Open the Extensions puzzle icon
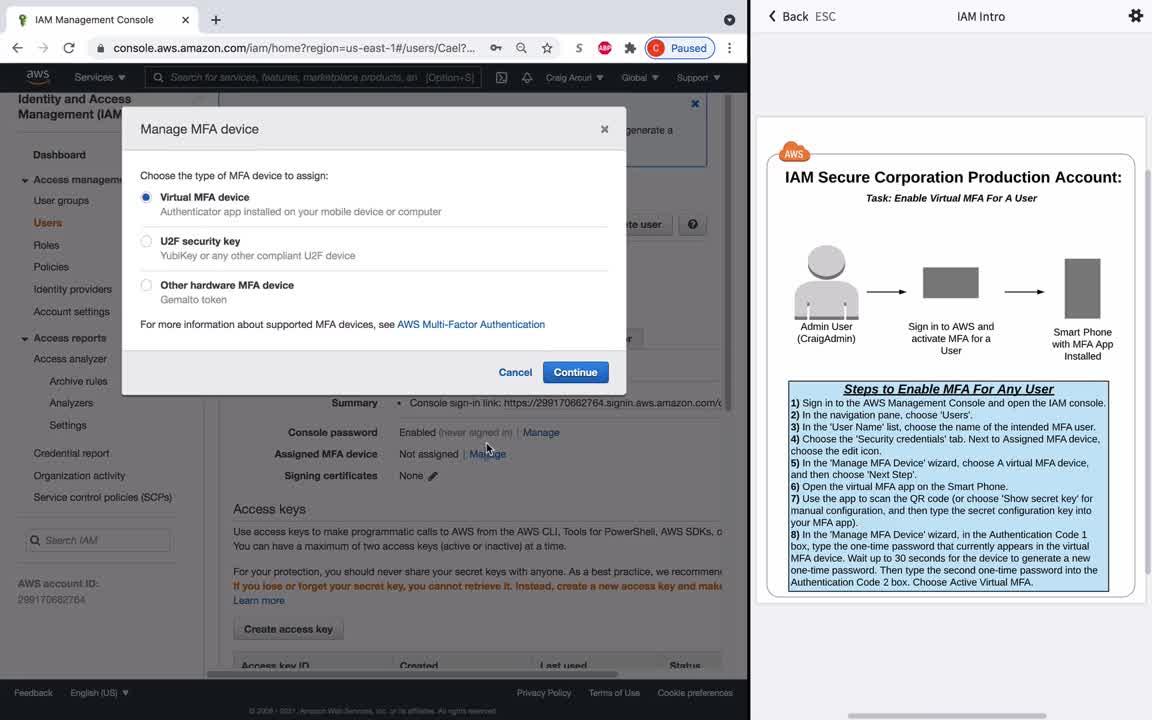 (x=630, y=48)
